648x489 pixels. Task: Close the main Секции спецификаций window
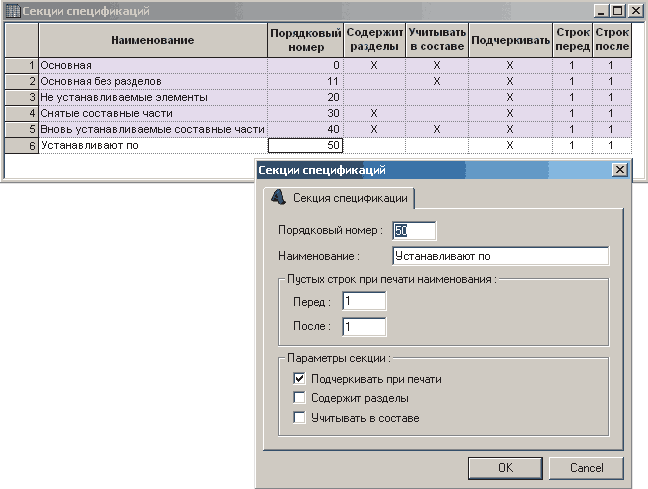[635, 11]
